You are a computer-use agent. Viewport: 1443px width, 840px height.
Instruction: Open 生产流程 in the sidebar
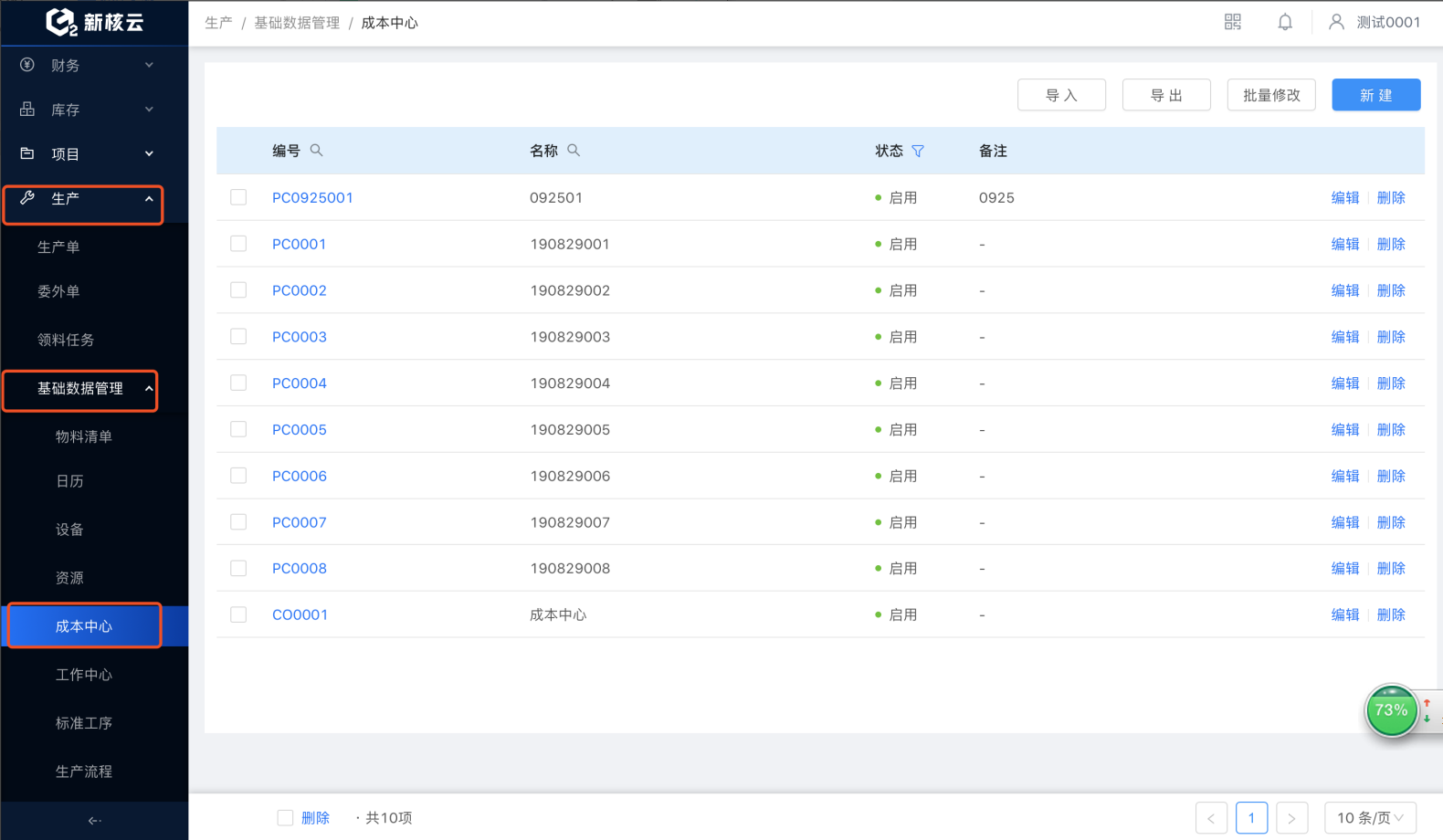pyautogui.click(x=84, y=772)
